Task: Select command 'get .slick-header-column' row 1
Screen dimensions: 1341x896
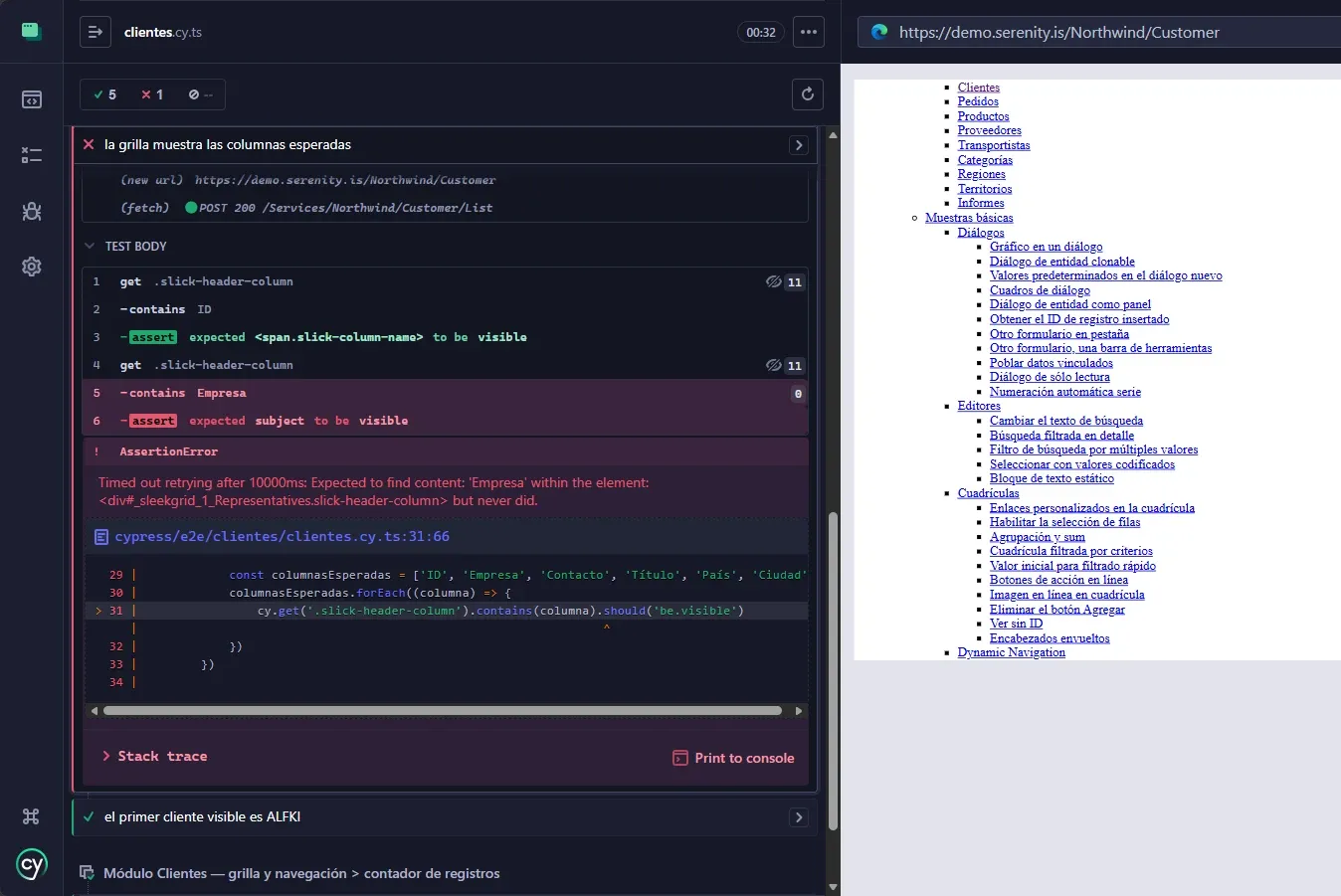Action: [x=446, y=281]
